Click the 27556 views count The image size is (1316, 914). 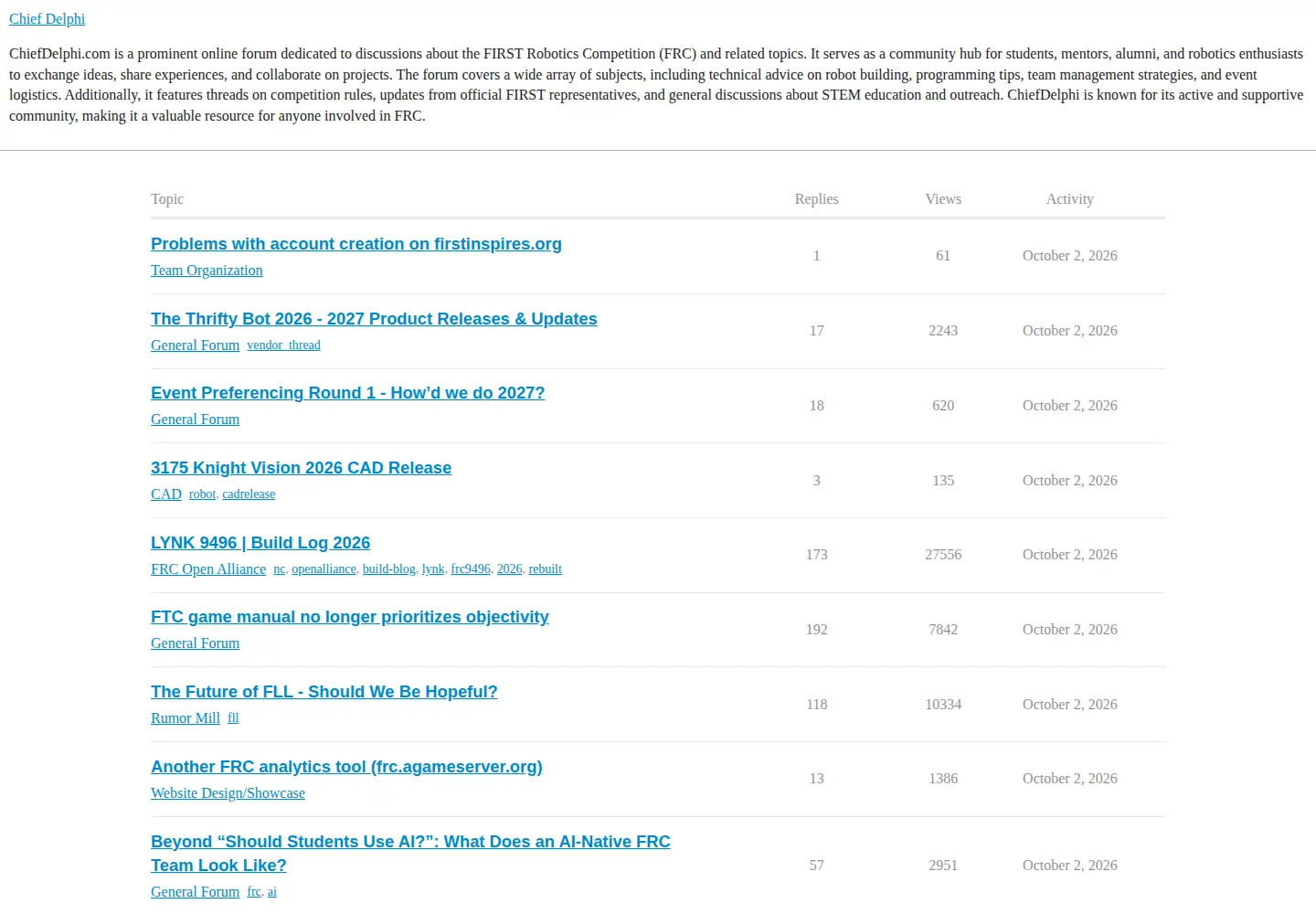coord(943,555)
